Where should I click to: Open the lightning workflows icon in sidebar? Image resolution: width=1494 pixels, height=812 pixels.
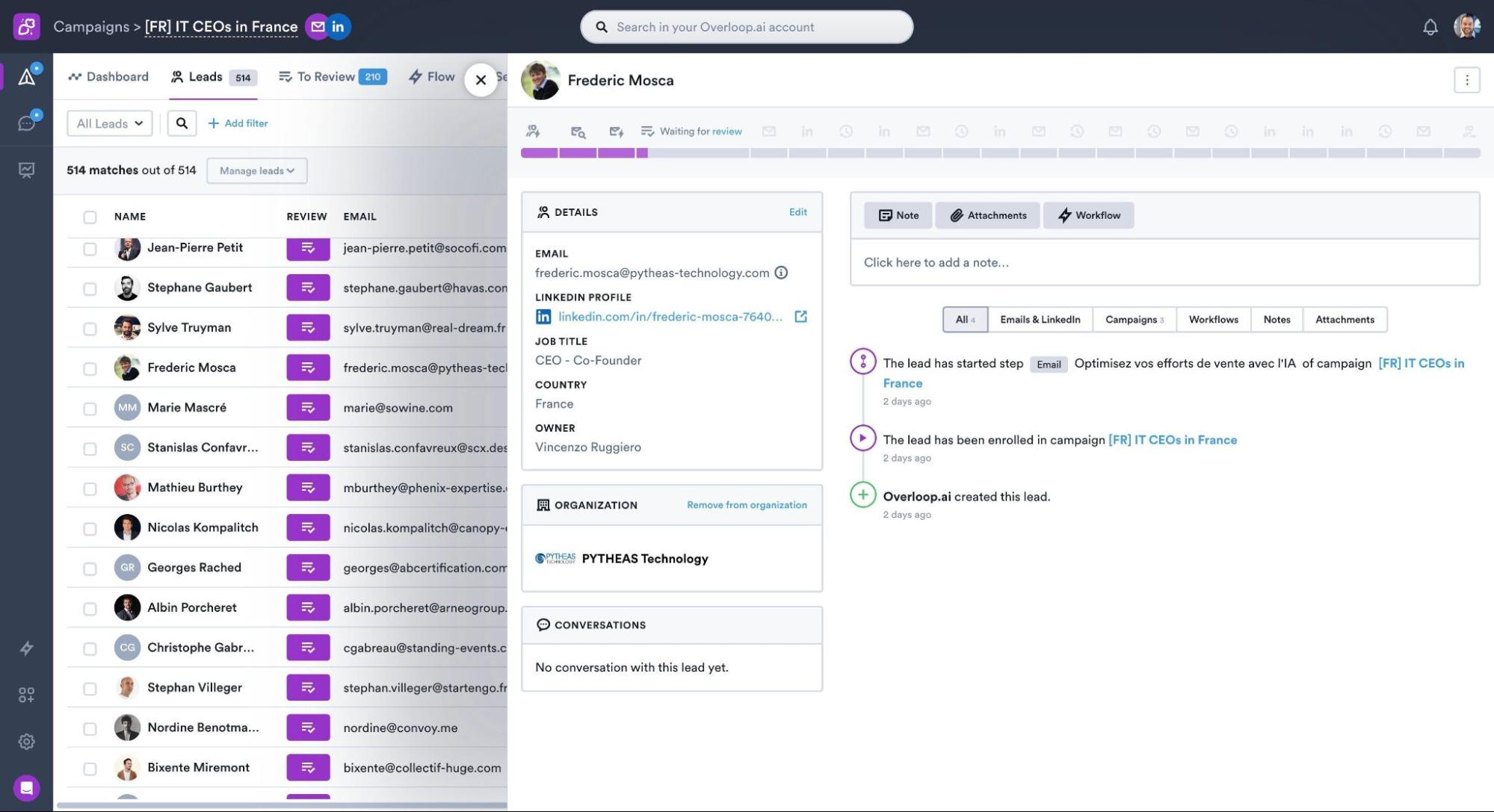(x=27, y=648)
